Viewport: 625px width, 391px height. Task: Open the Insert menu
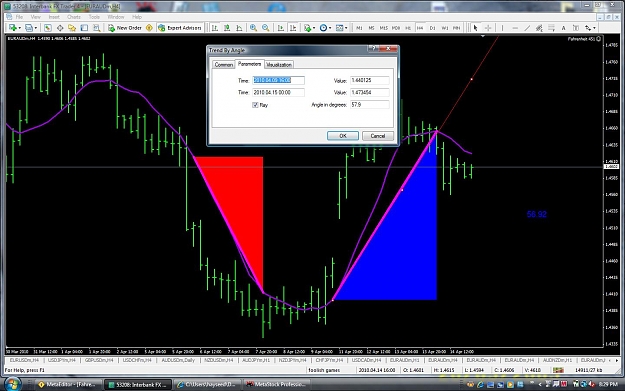pyautogui.click(x=54, y=17)
